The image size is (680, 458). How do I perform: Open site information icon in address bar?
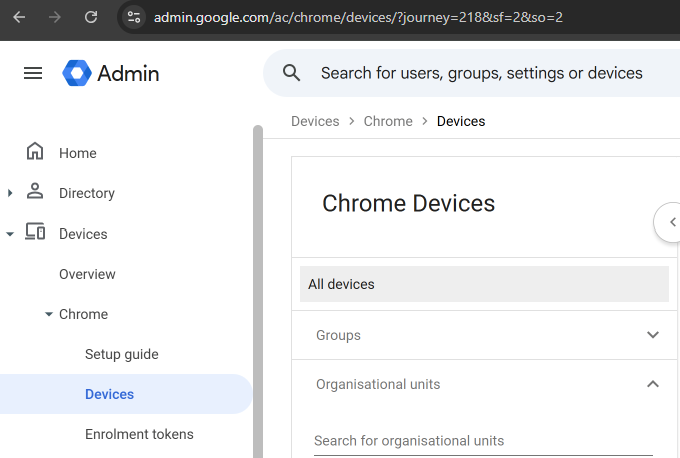tap(135, 17)
